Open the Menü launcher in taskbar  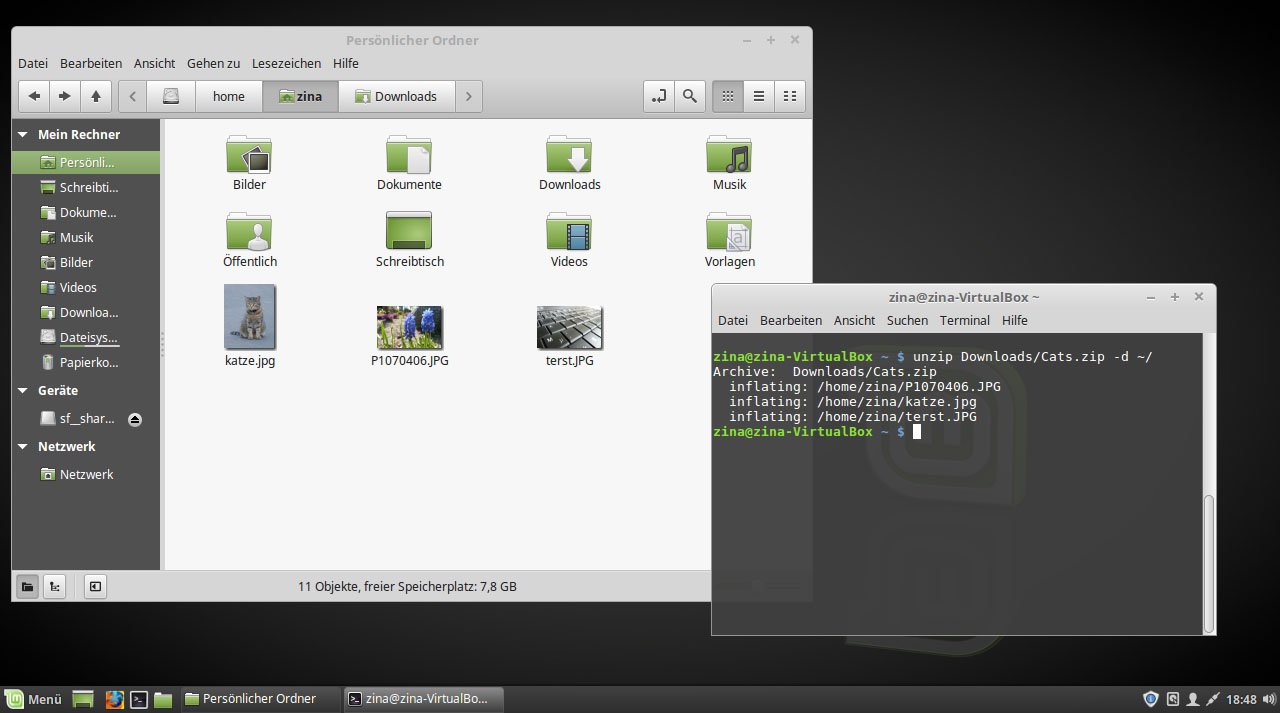[x=34, y=698]
